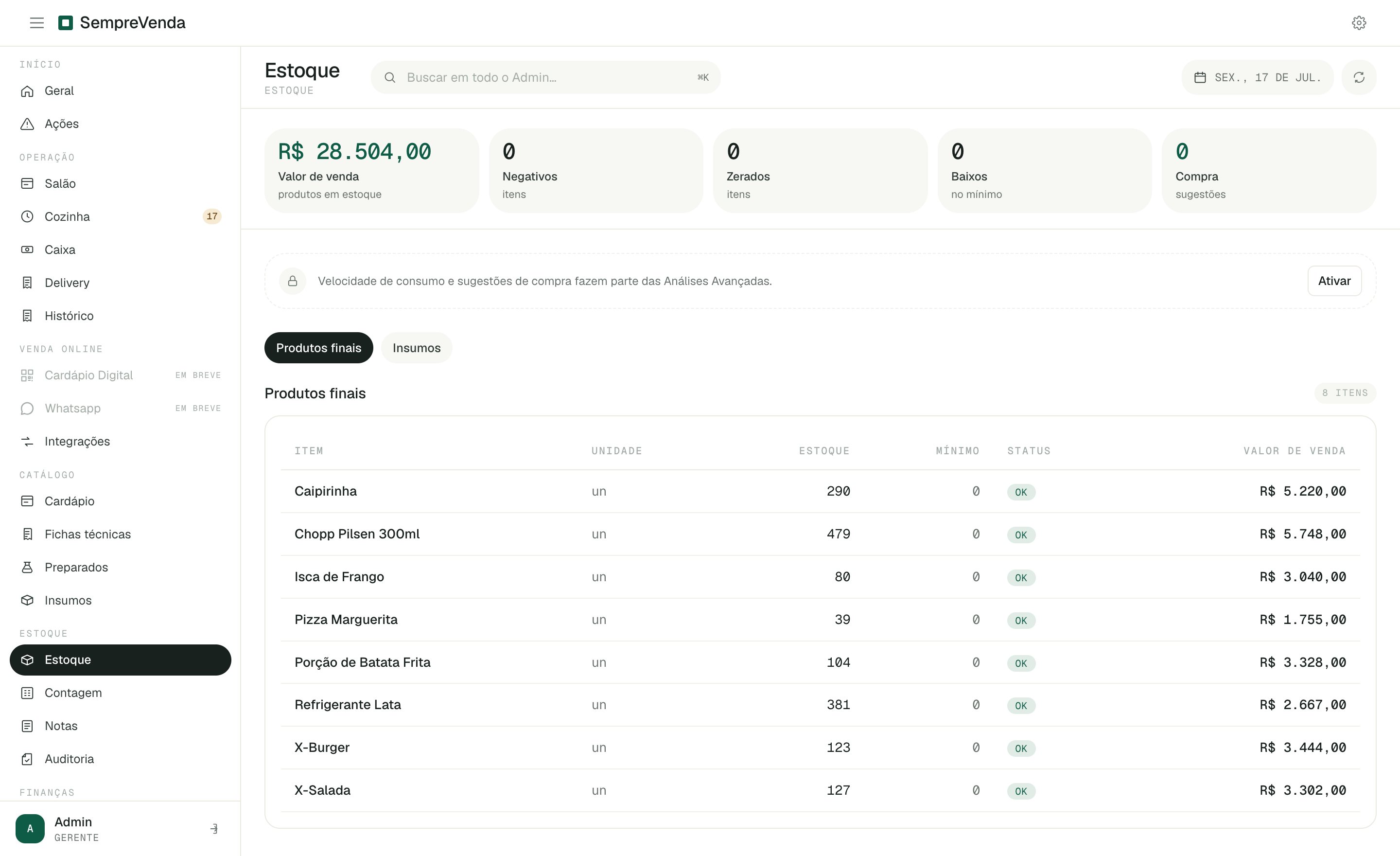Click the Cardápio Digital QR icon
Viewport: 1400px width, 856px height.
(27, 375)
